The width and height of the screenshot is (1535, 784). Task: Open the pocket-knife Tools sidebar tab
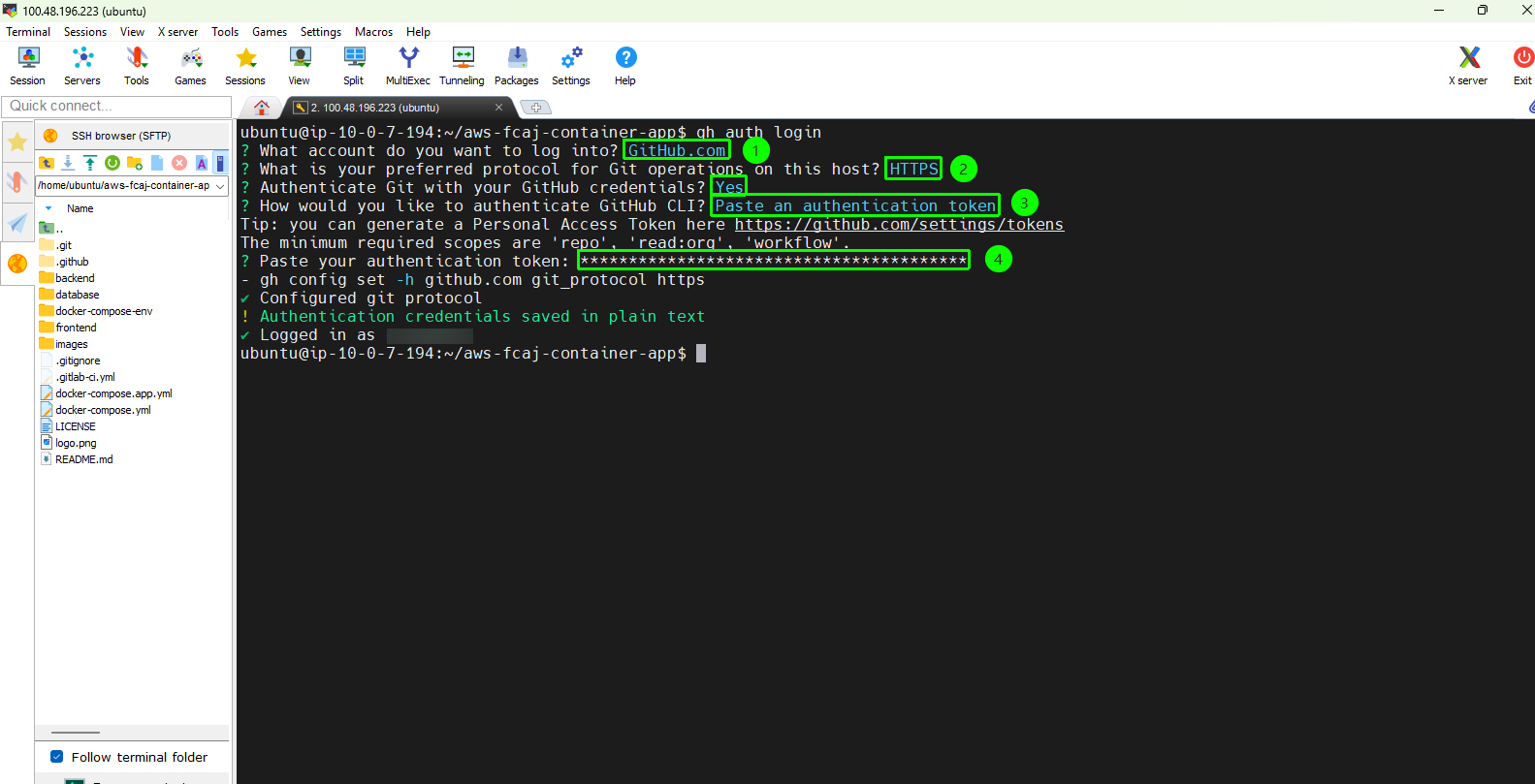click(x=17, y=182)
